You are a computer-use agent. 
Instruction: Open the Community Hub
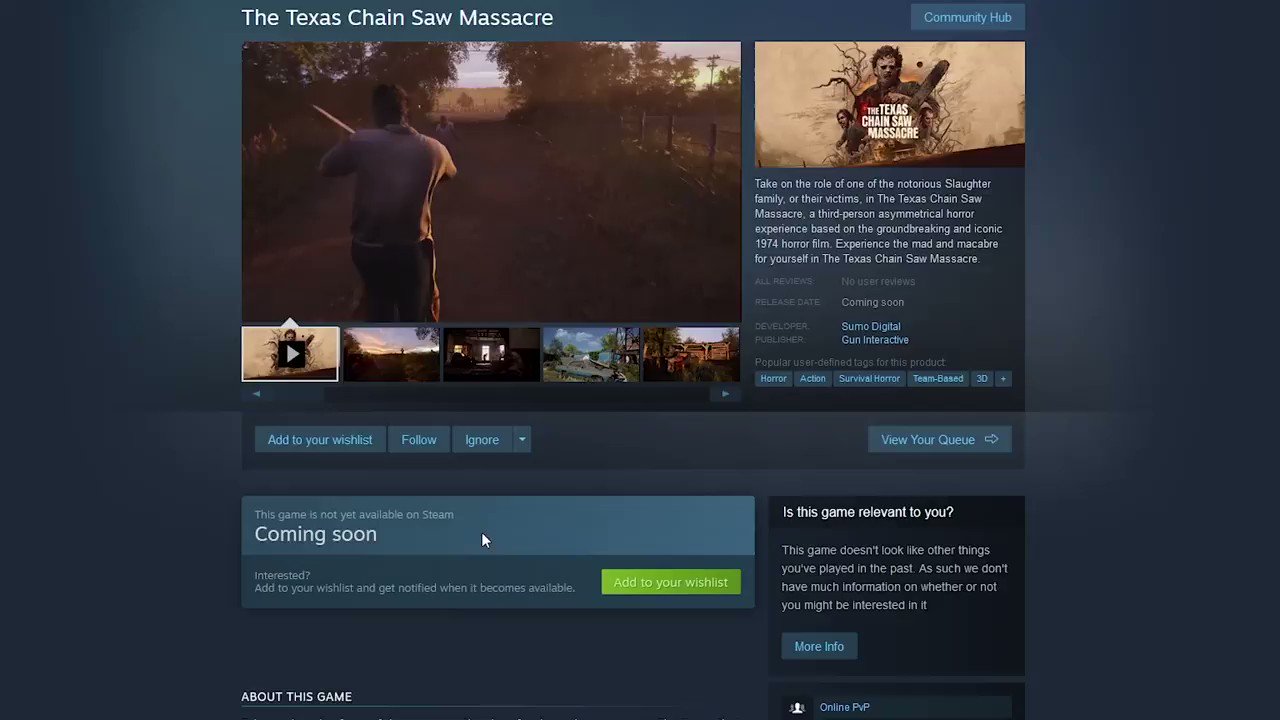(967, 17)
